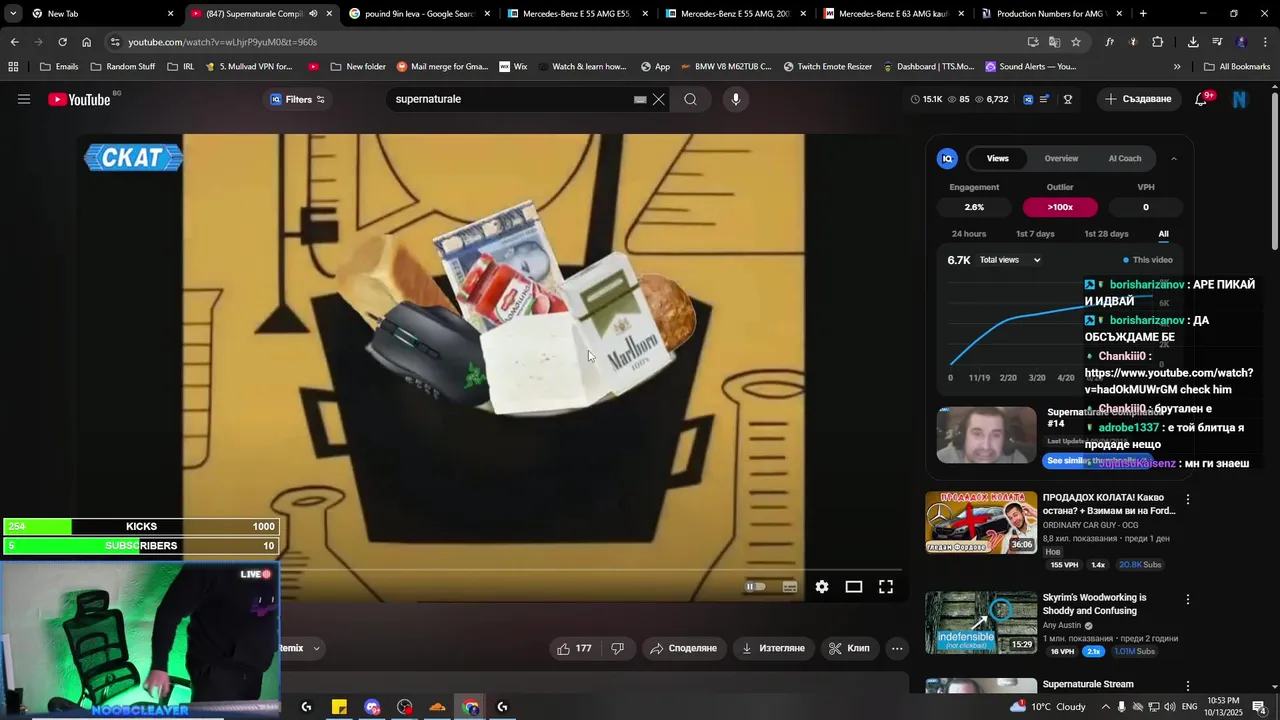Toggle autoplay switch in player
Screen dimensions: 1280x720
point(756,587)
